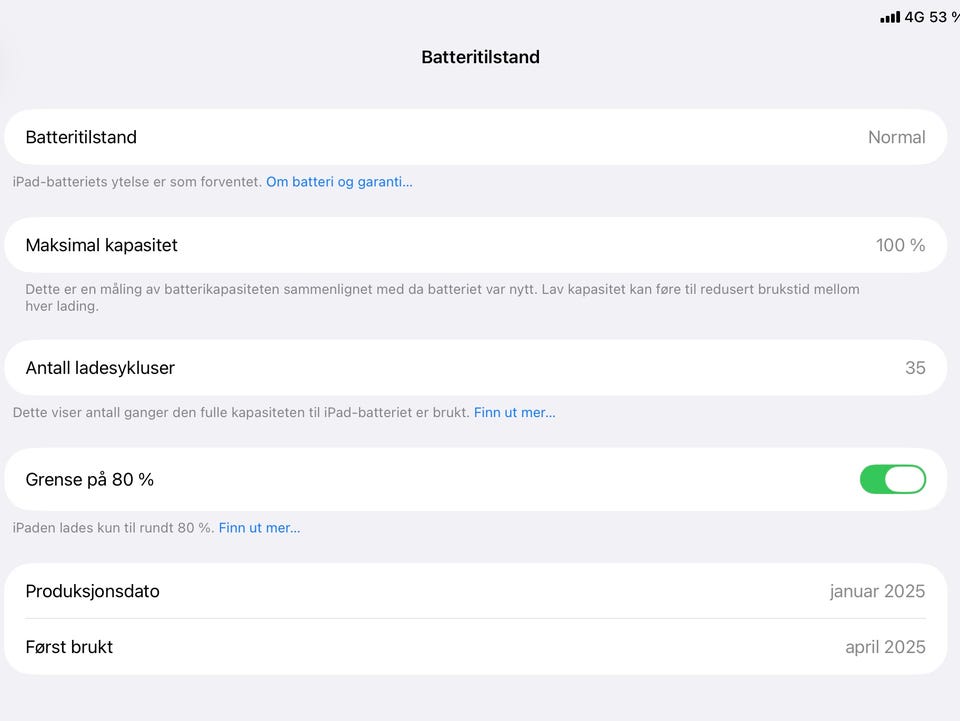Tap the Maksimal kapasitet description text

pyautogui.click(x=442, y=297)
